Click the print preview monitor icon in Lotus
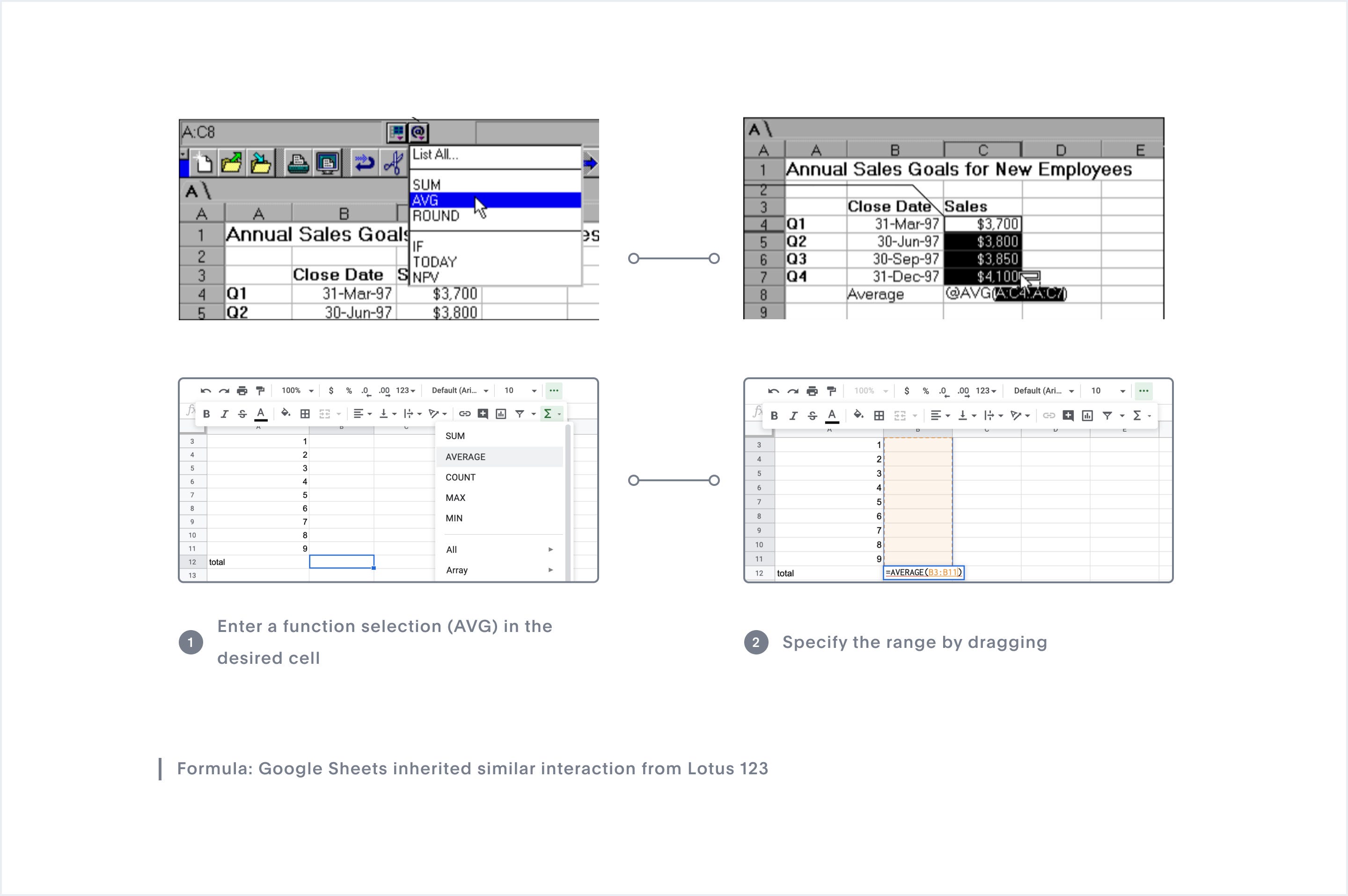This screenshot has height=896, width=1348. (327, 163)
